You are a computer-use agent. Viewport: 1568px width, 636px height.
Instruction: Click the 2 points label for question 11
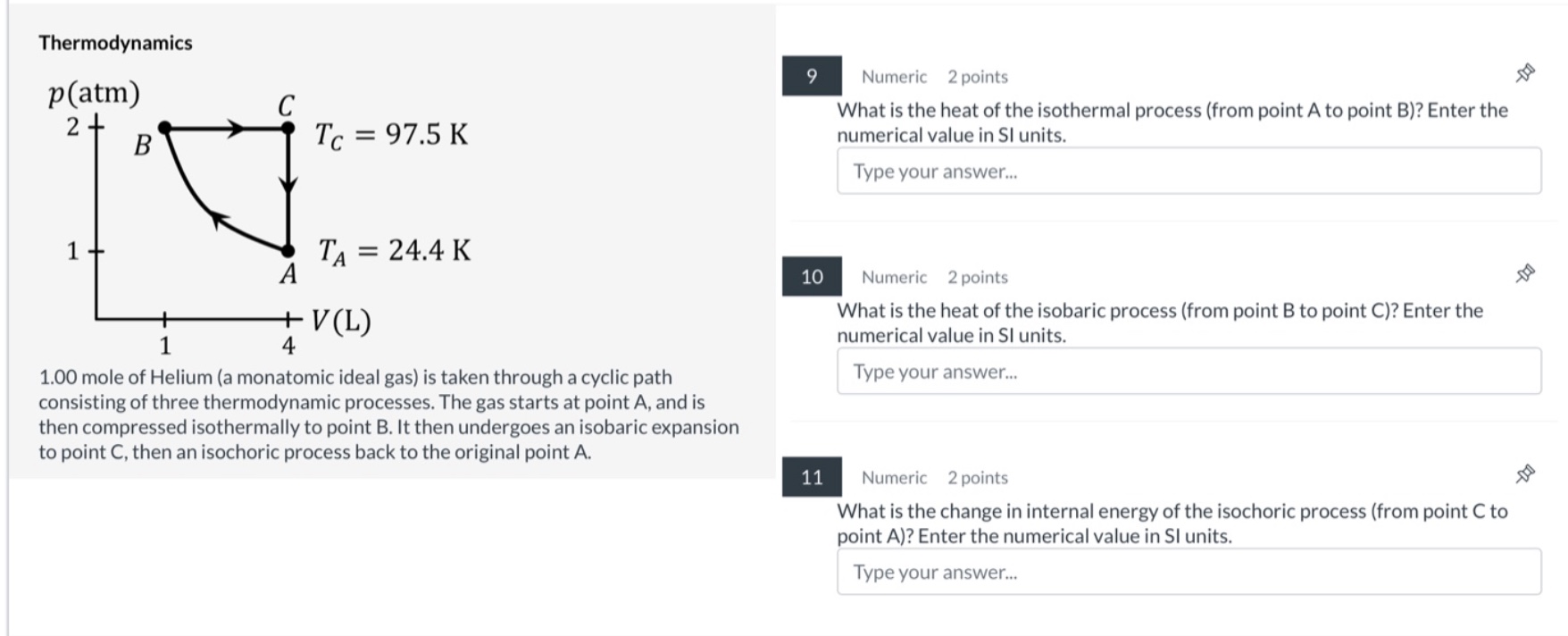coord(977,478)
